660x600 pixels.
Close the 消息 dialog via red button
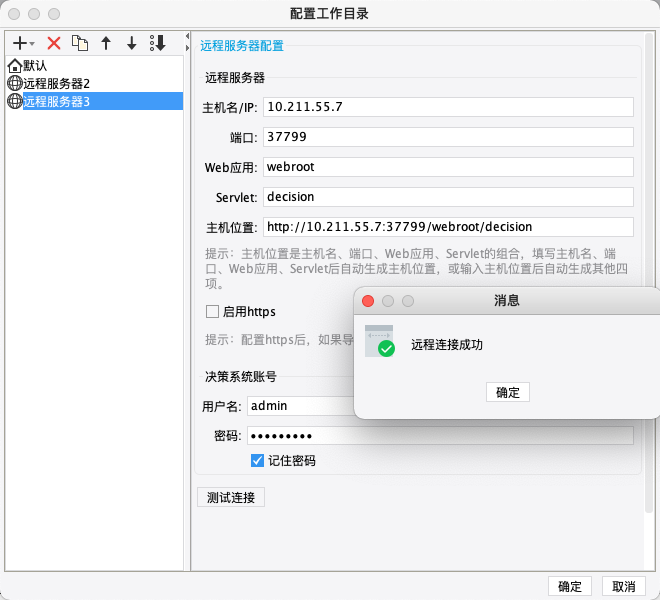coord(367,300)
